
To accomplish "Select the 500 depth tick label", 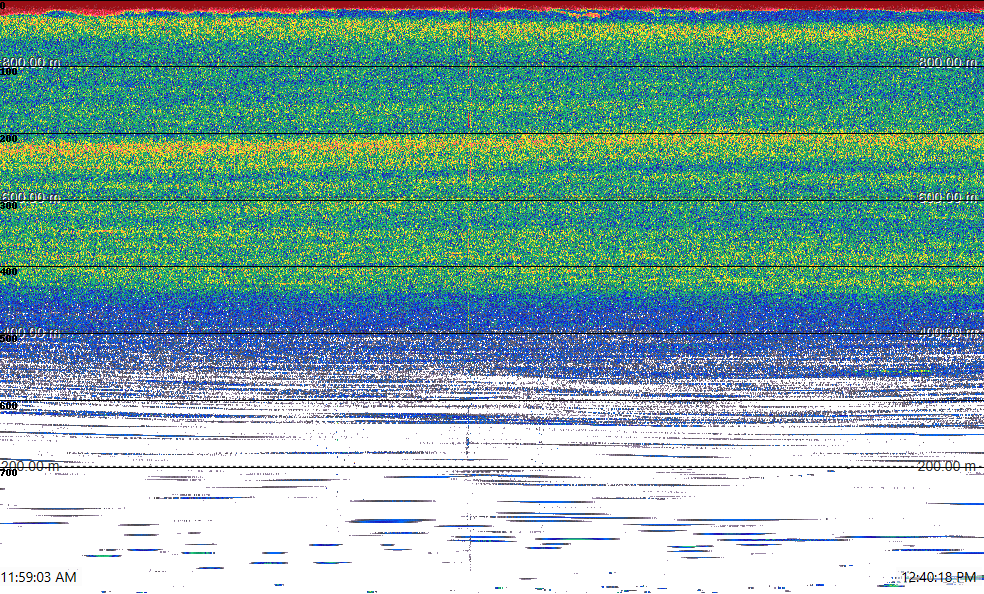I will click(9, 339).
